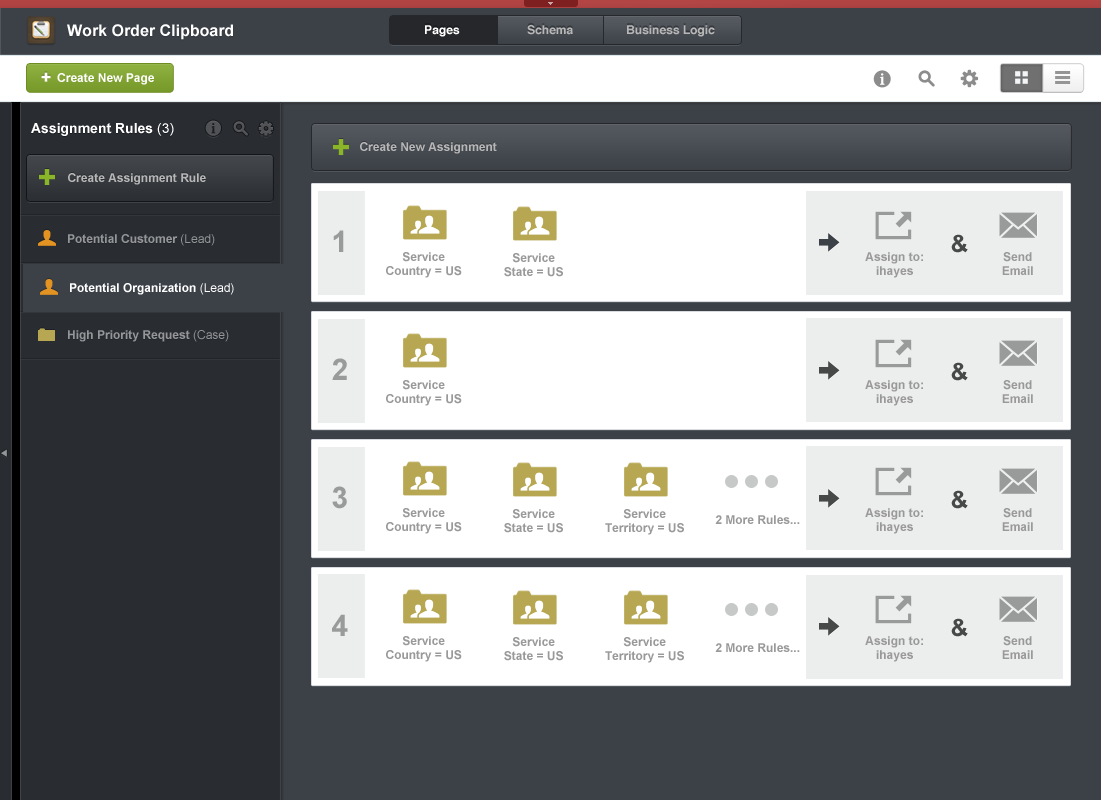Click Assign to ihayes icon in row 1
Viewport: 1101px width, 800px height.
coord(893,225)
